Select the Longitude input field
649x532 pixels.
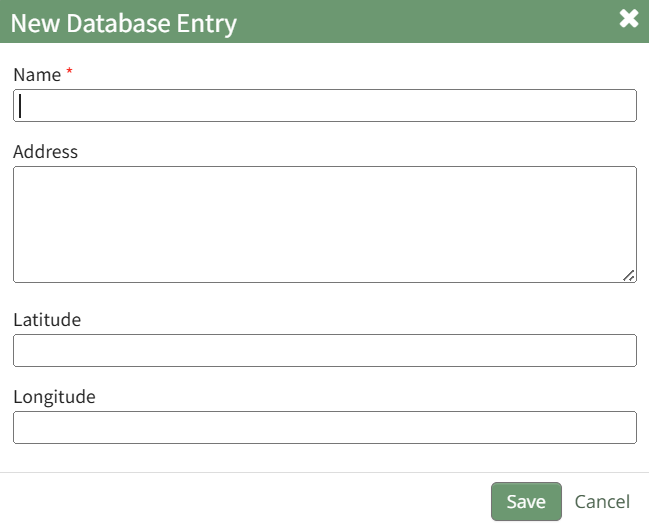click(325, 427)
